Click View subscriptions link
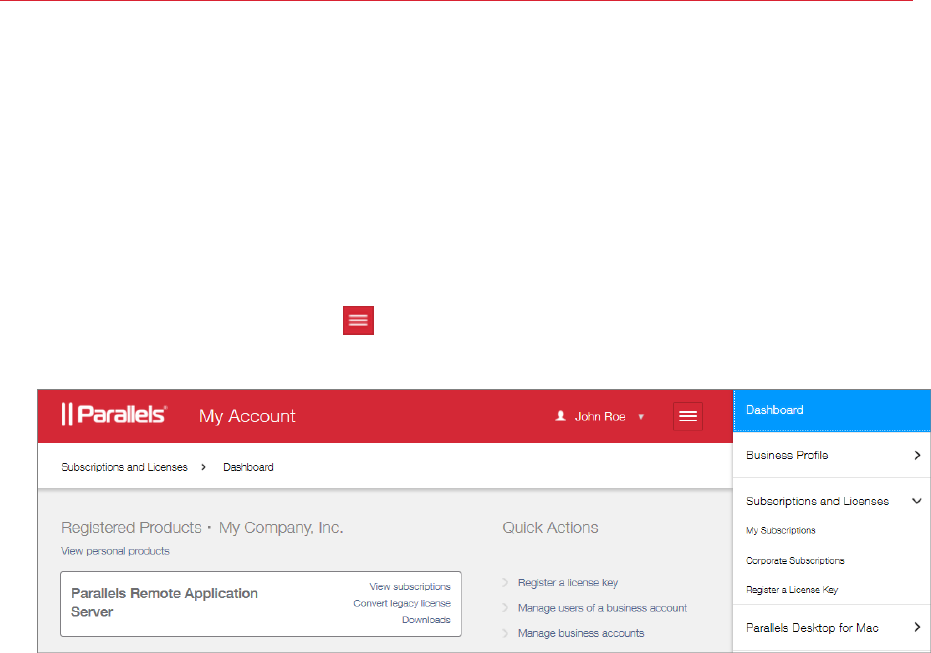This screenshot has width=931, height=653. click(410, 587)
